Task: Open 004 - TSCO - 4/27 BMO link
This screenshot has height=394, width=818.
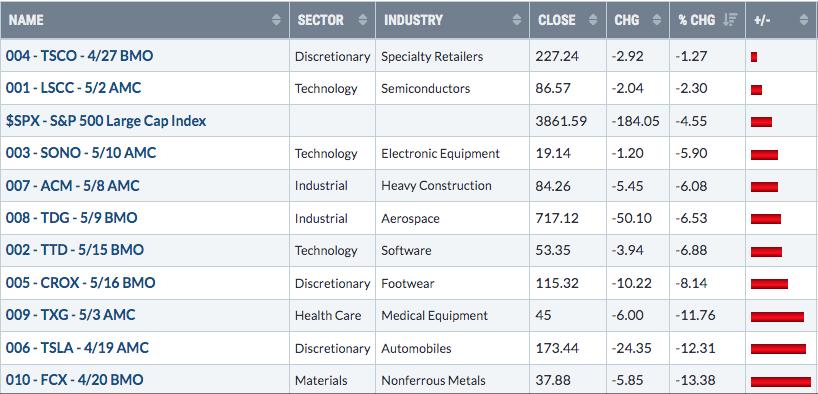Action: (x=79, y=55)
